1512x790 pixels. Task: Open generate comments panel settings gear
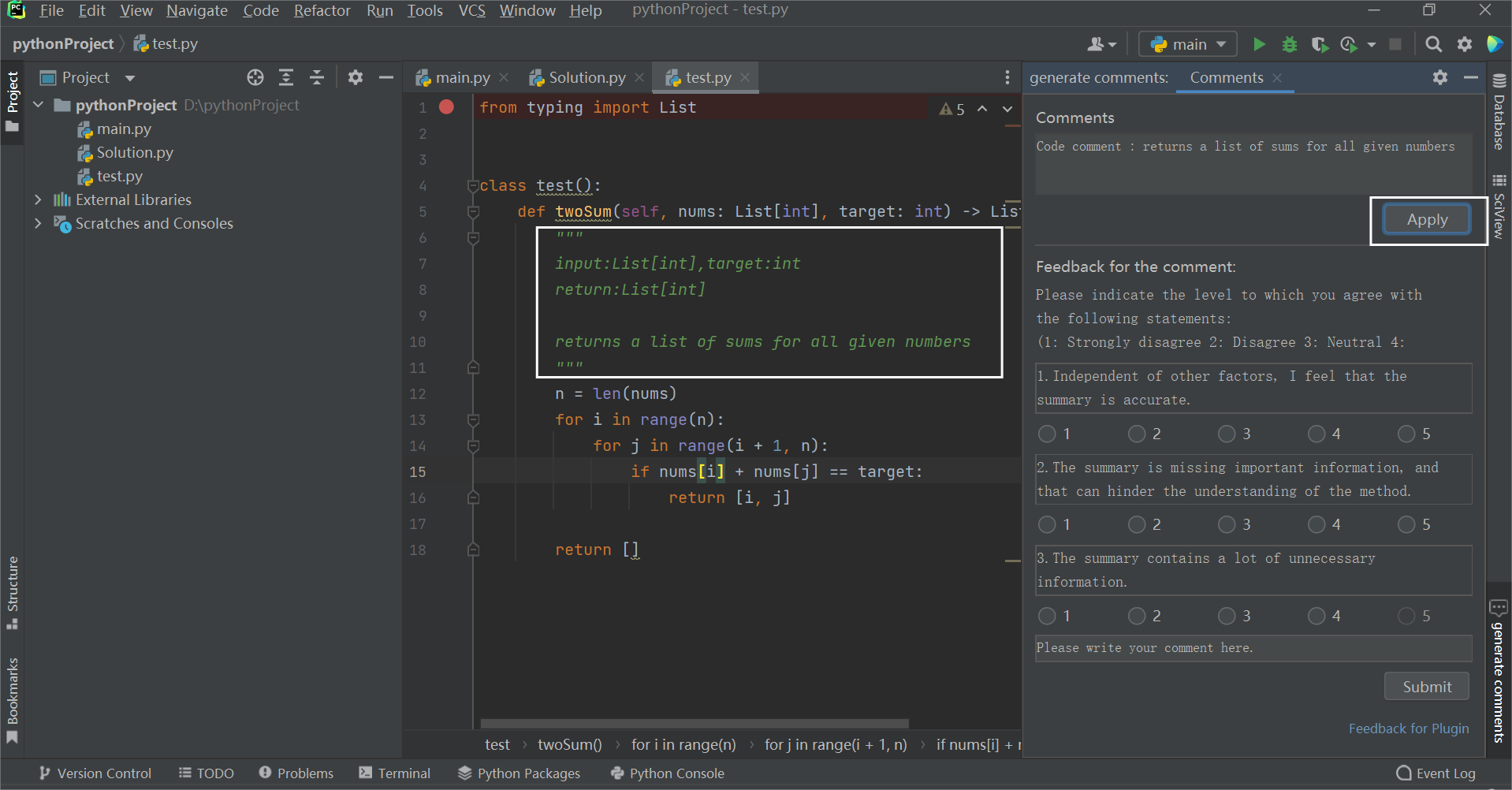(x=1440, y=77)
